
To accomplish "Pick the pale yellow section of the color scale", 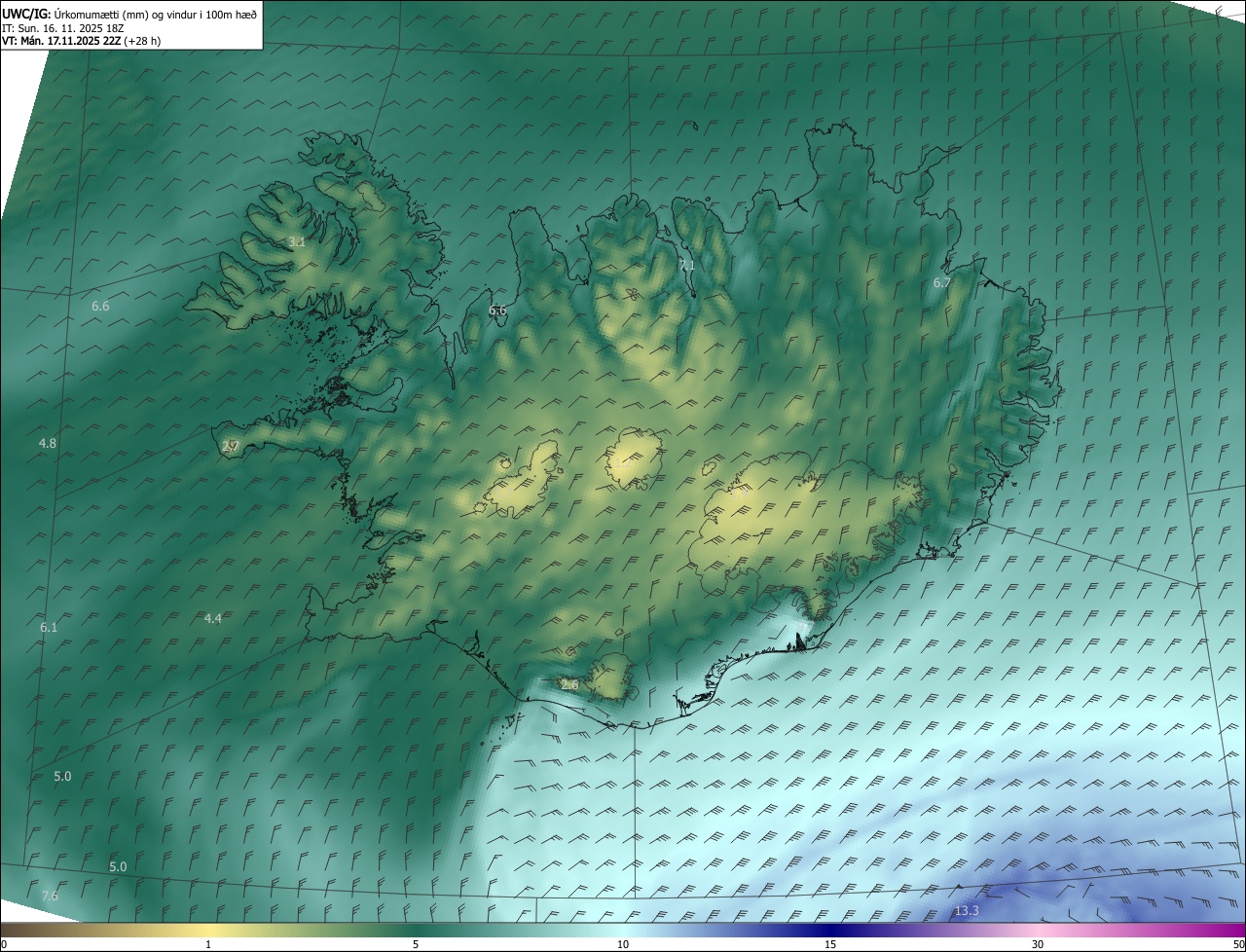I will coord(208,930).
